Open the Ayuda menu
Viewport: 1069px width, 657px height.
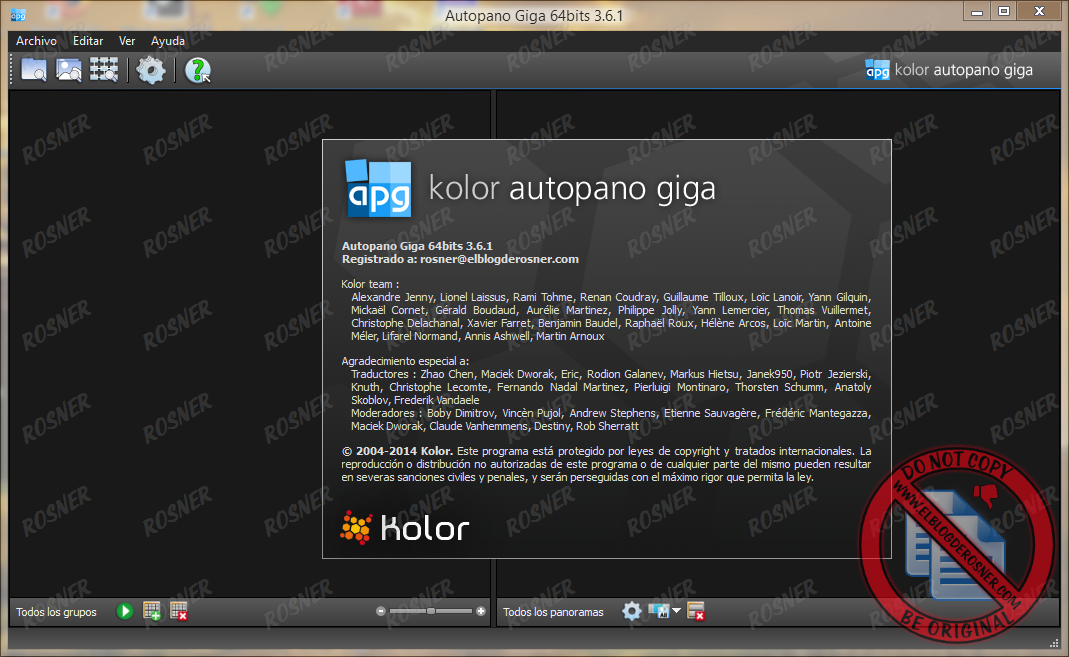click(x=168, y=41)
